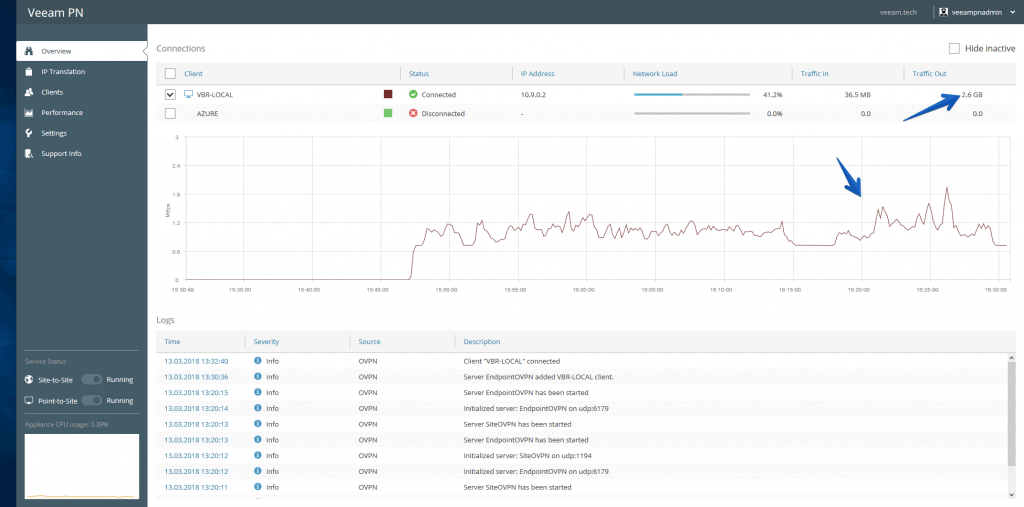Uncheck the VBR-LOCAL client checkbox

(x=170, y=95)
